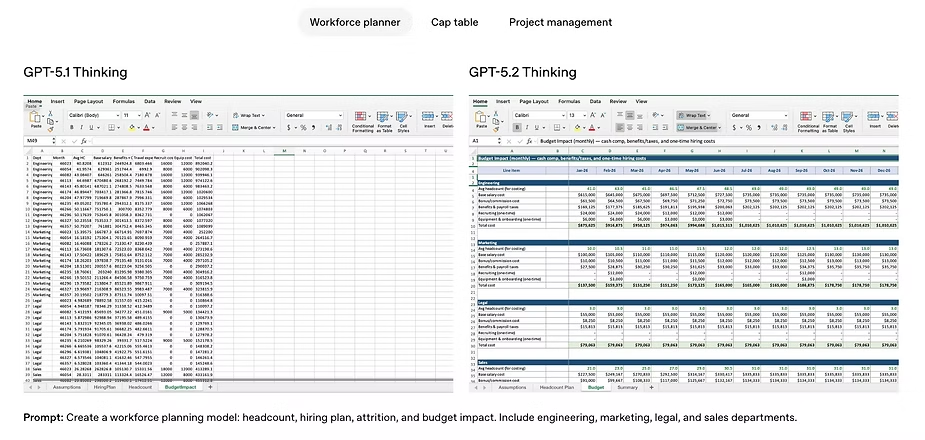Click the percent style icon in GPT-5.1 ribbon
The height and width of the screenshot is (440, 925).
(303, 128)
